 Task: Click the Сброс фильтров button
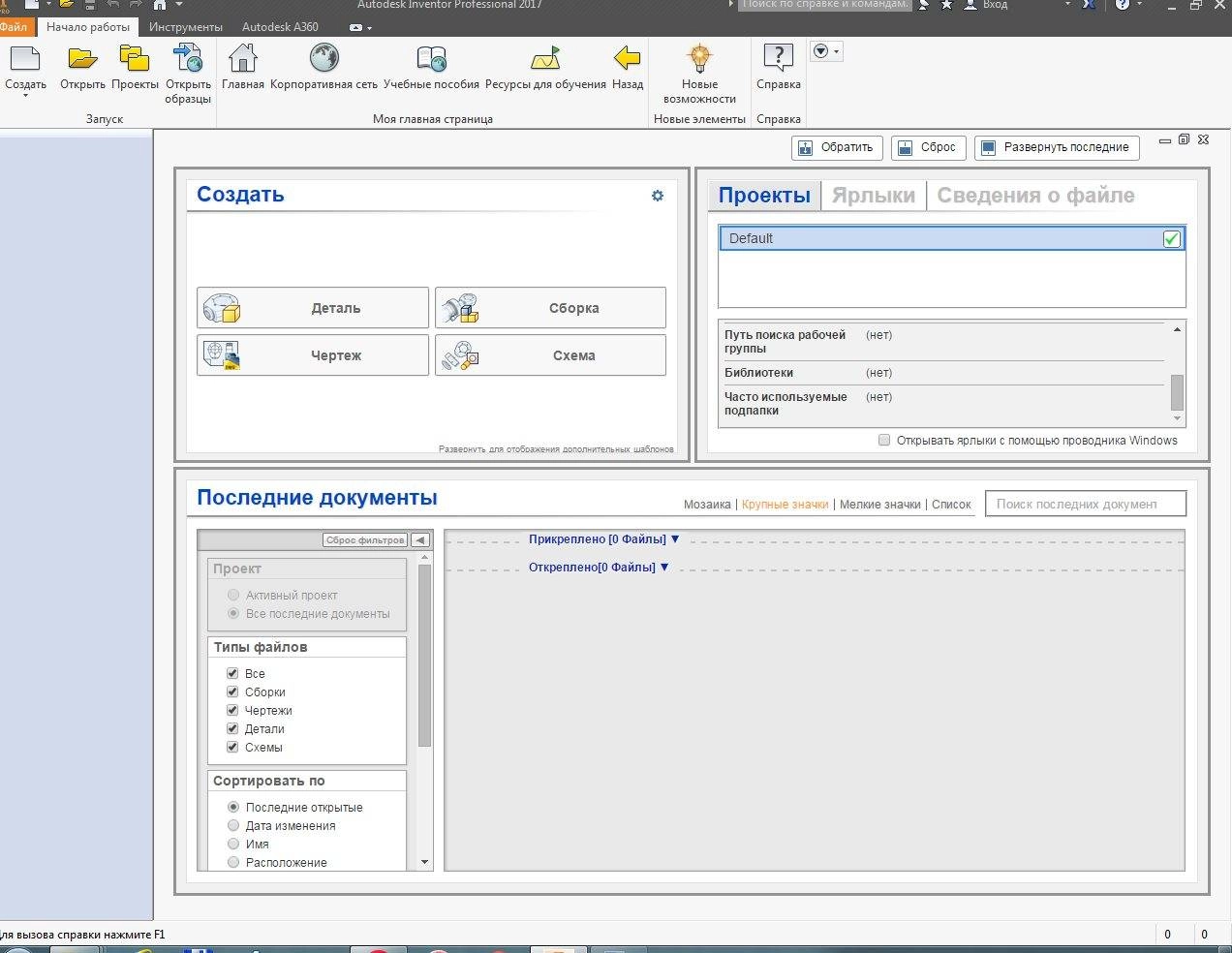tap(365, 540)
